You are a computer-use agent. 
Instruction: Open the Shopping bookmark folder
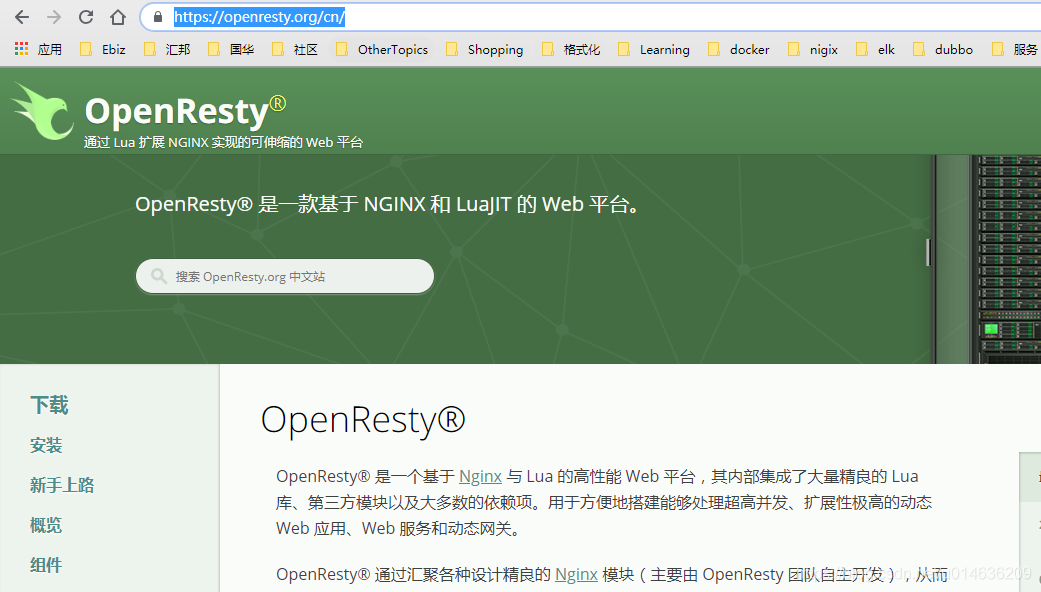[x=485, y=49]
